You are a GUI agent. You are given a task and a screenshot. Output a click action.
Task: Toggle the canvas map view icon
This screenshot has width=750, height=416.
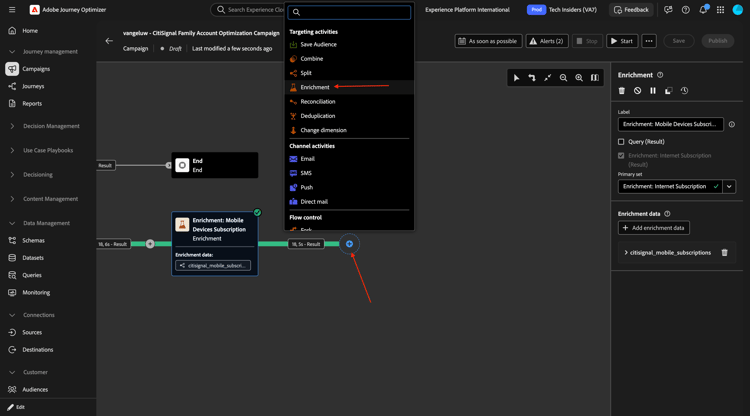tap(595, 78)
